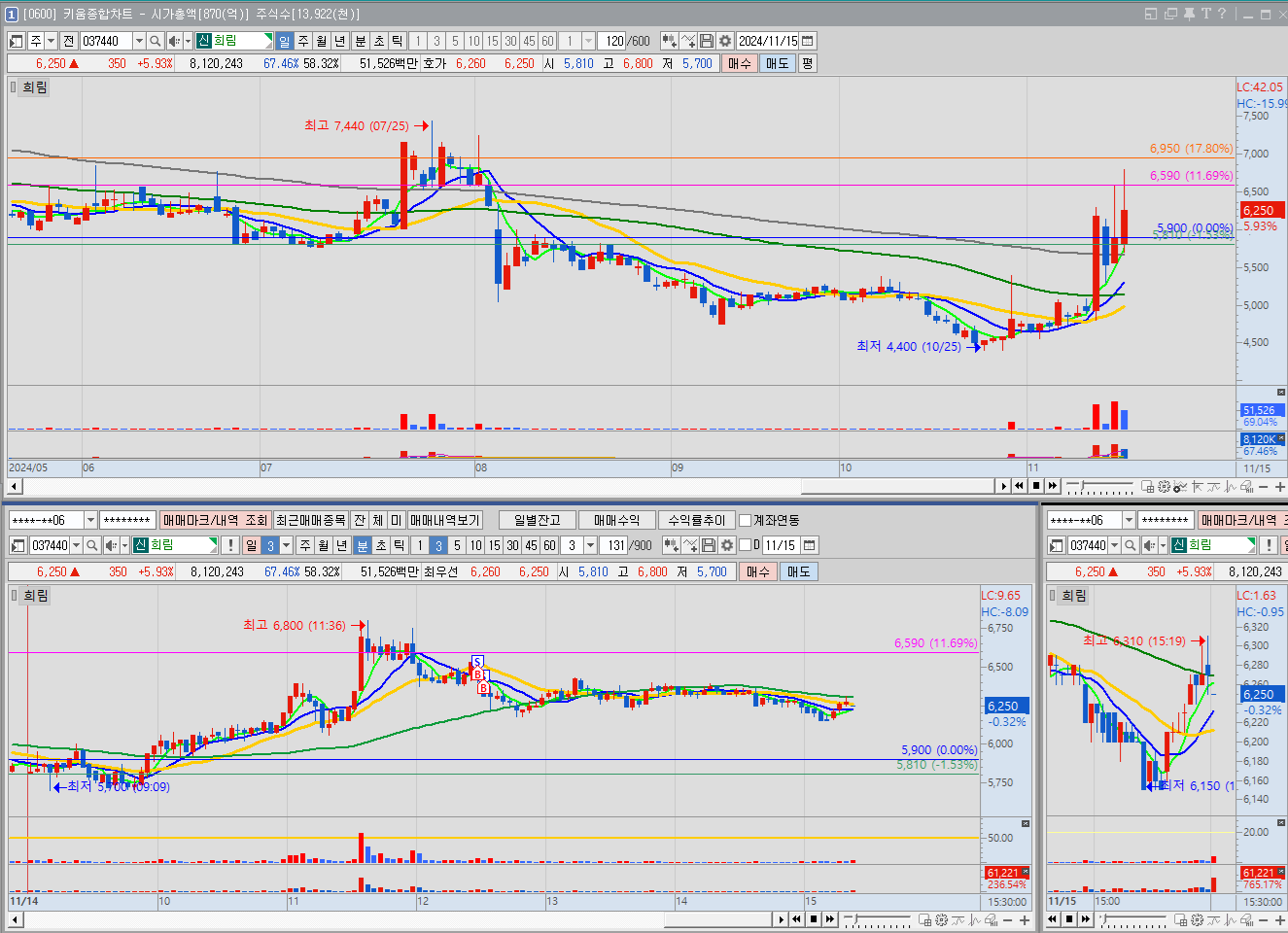Image resolution: width=1288 pixels, height=933 pixels.
Task: Select 년 (yearly) period in top toolbar
Action: [x=340, y=41]
